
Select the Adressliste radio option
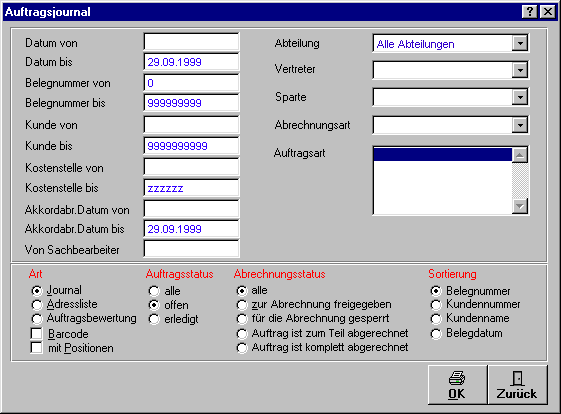coord(36,305)
